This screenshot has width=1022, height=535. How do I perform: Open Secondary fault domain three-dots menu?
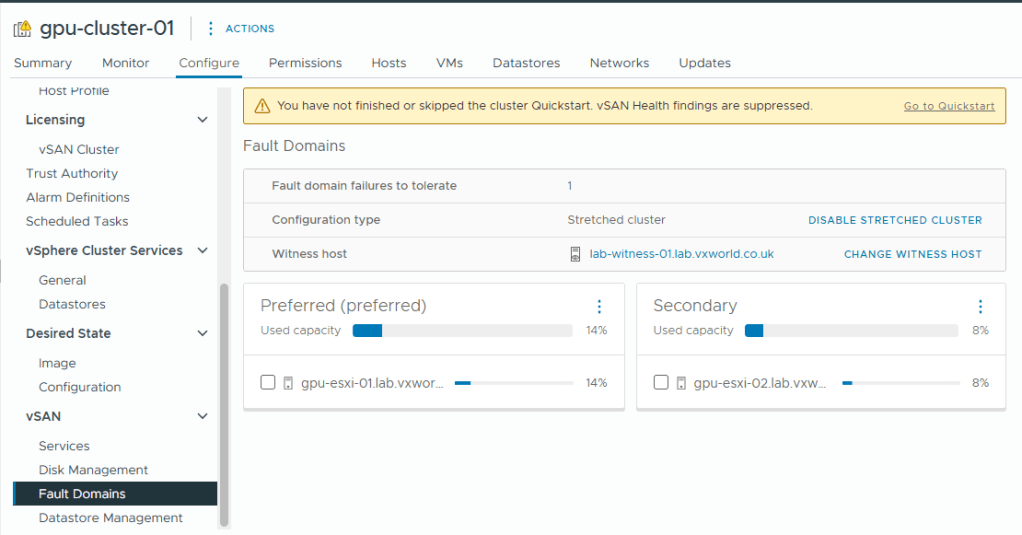(x=980, y=307)
